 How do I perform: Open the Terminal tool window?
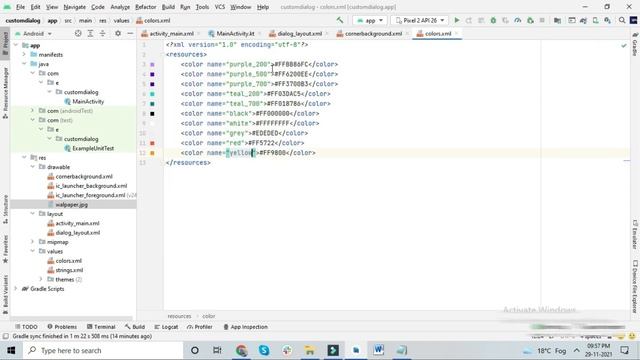pyautogui.click(x=101, y=327)
